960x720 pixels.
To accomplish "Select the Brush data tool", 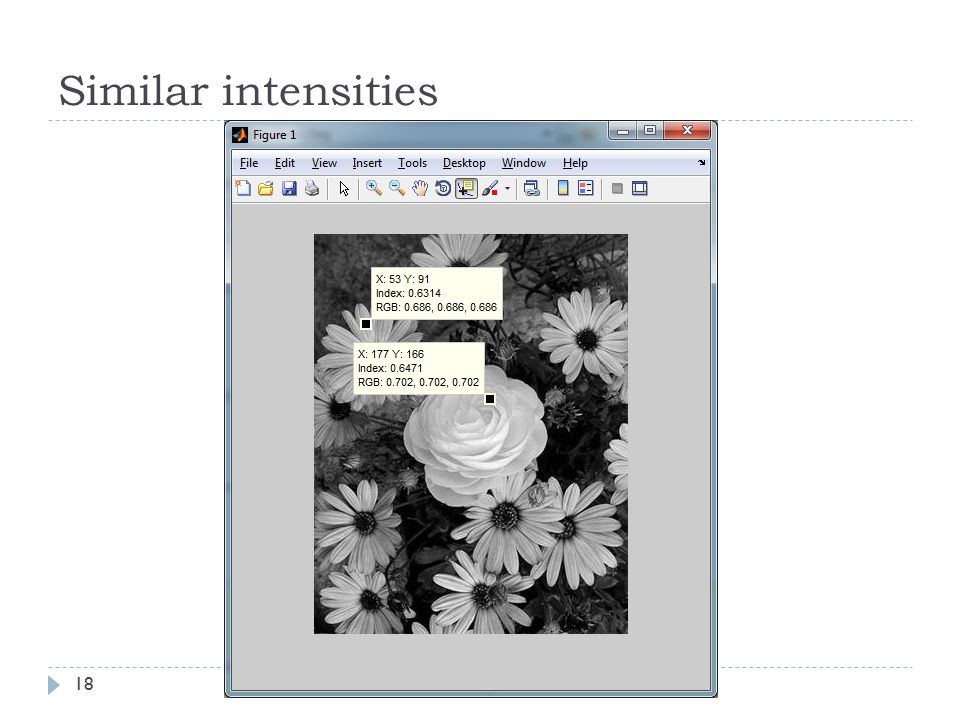I will coord(490,188).
